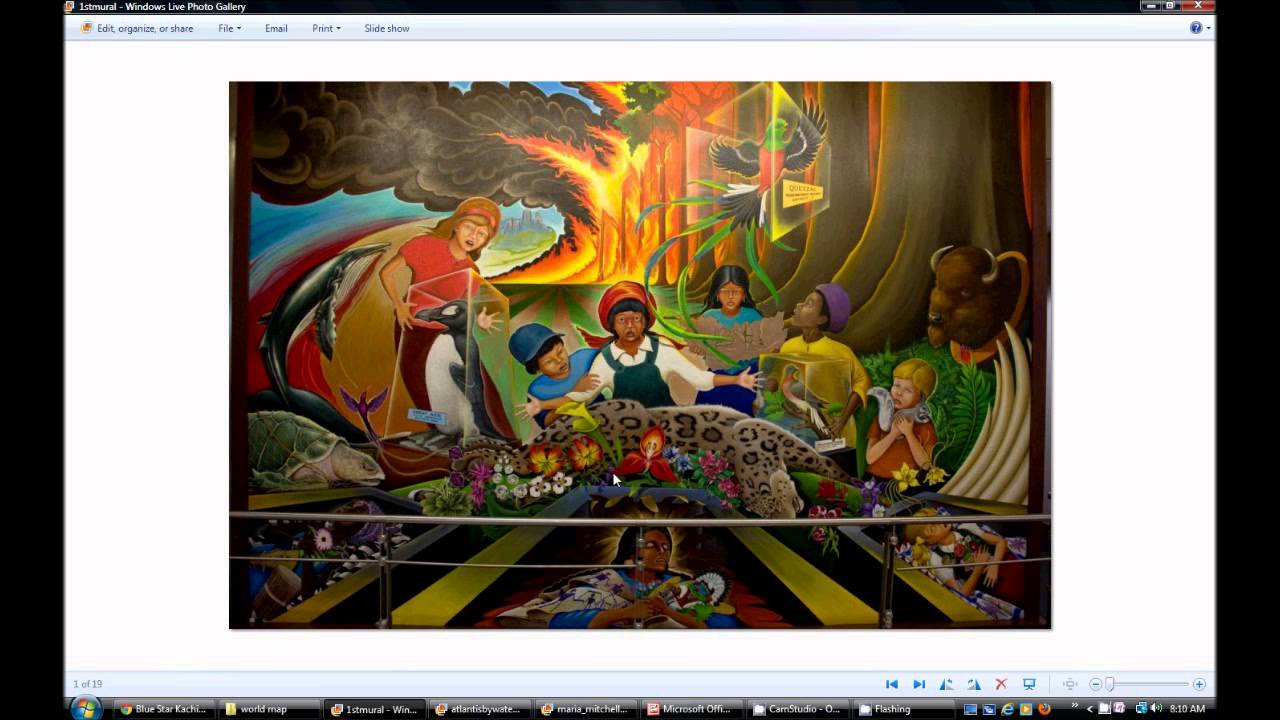The height and width of the screenshot is (720, 1280).
Task: Open the Print dropdown menu
Action: click(x=326, y=28)
